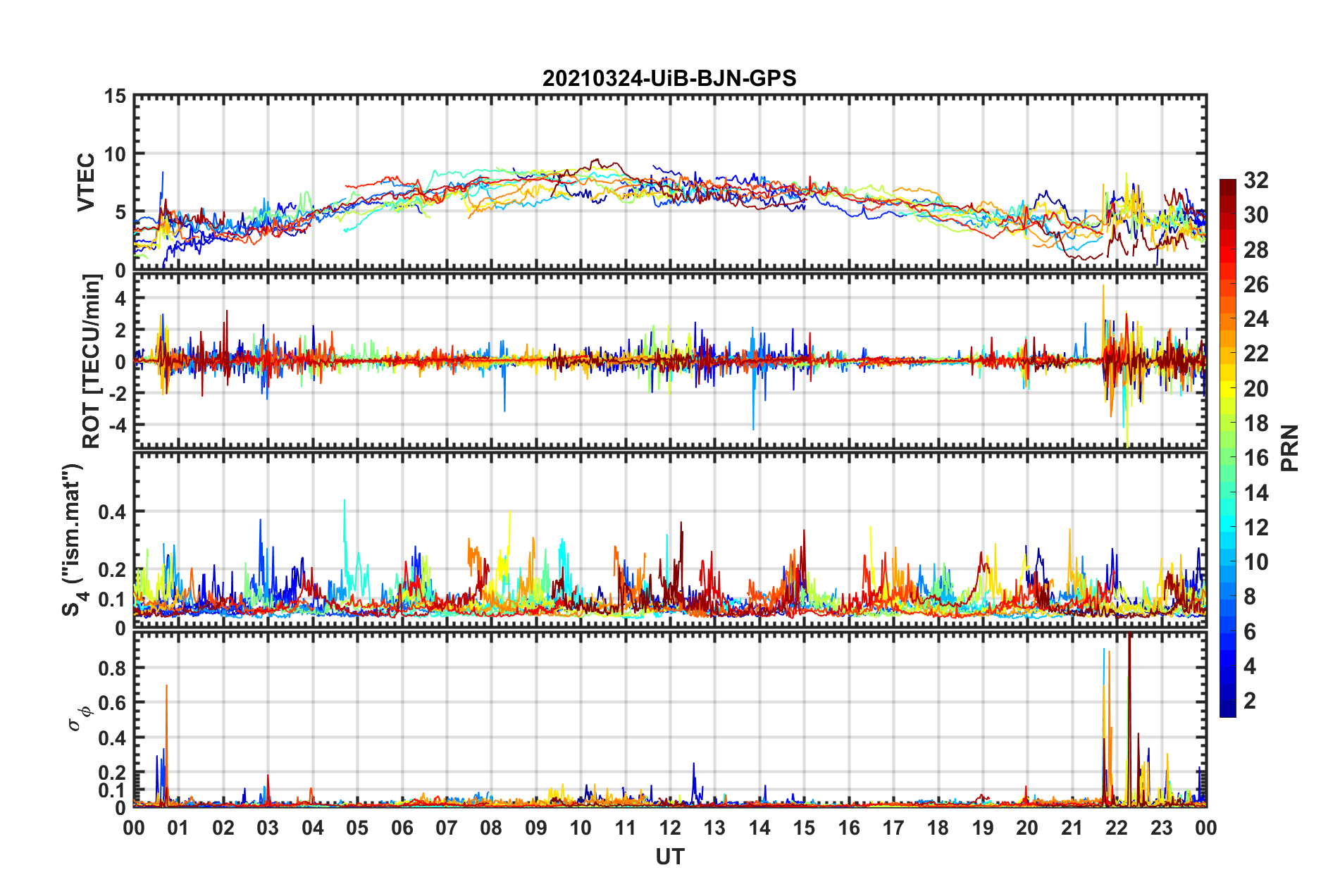Click the PRN color scale bar
1340x896 pixels.
[x=1227, y=448]
